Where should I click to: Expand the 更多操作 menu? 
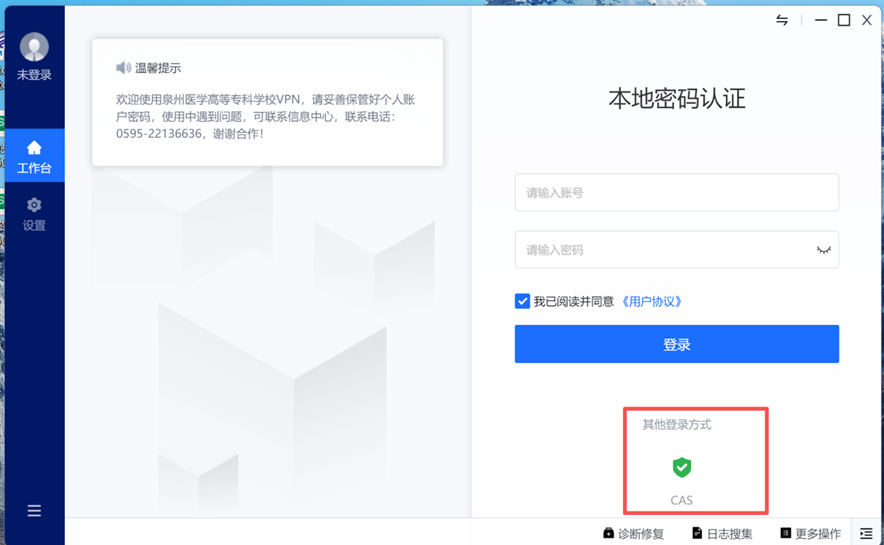(x=810, y=533)
